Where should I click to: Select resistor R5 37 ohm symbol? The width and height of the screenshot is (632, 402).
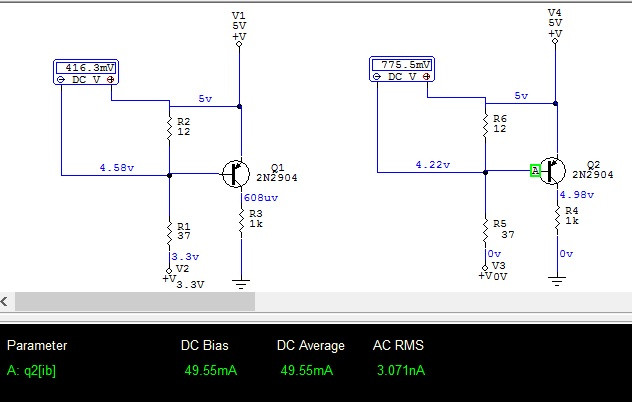coord(485,230)
